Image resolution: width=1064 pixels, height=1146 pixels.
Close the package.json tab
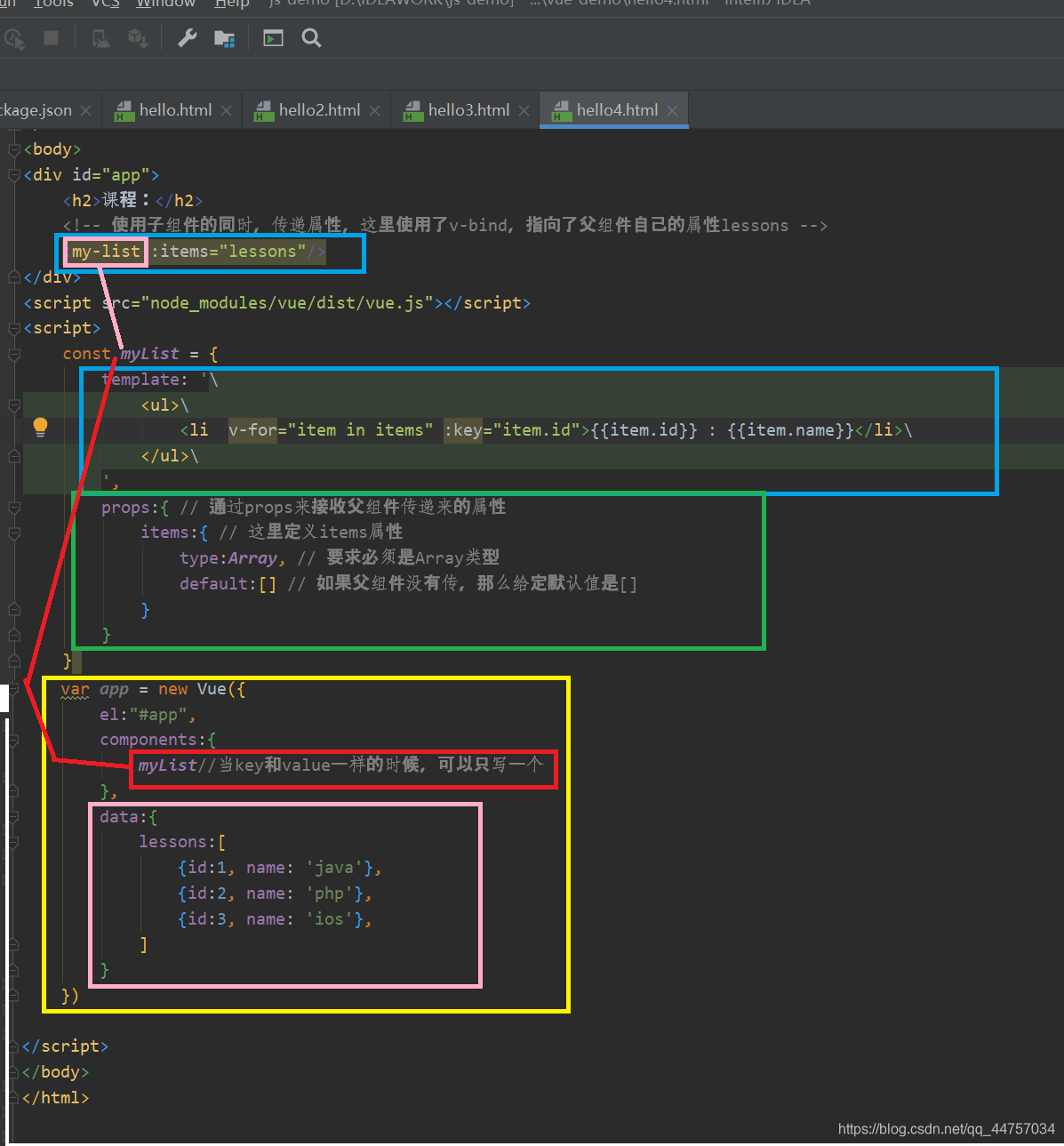pos(85,110)
